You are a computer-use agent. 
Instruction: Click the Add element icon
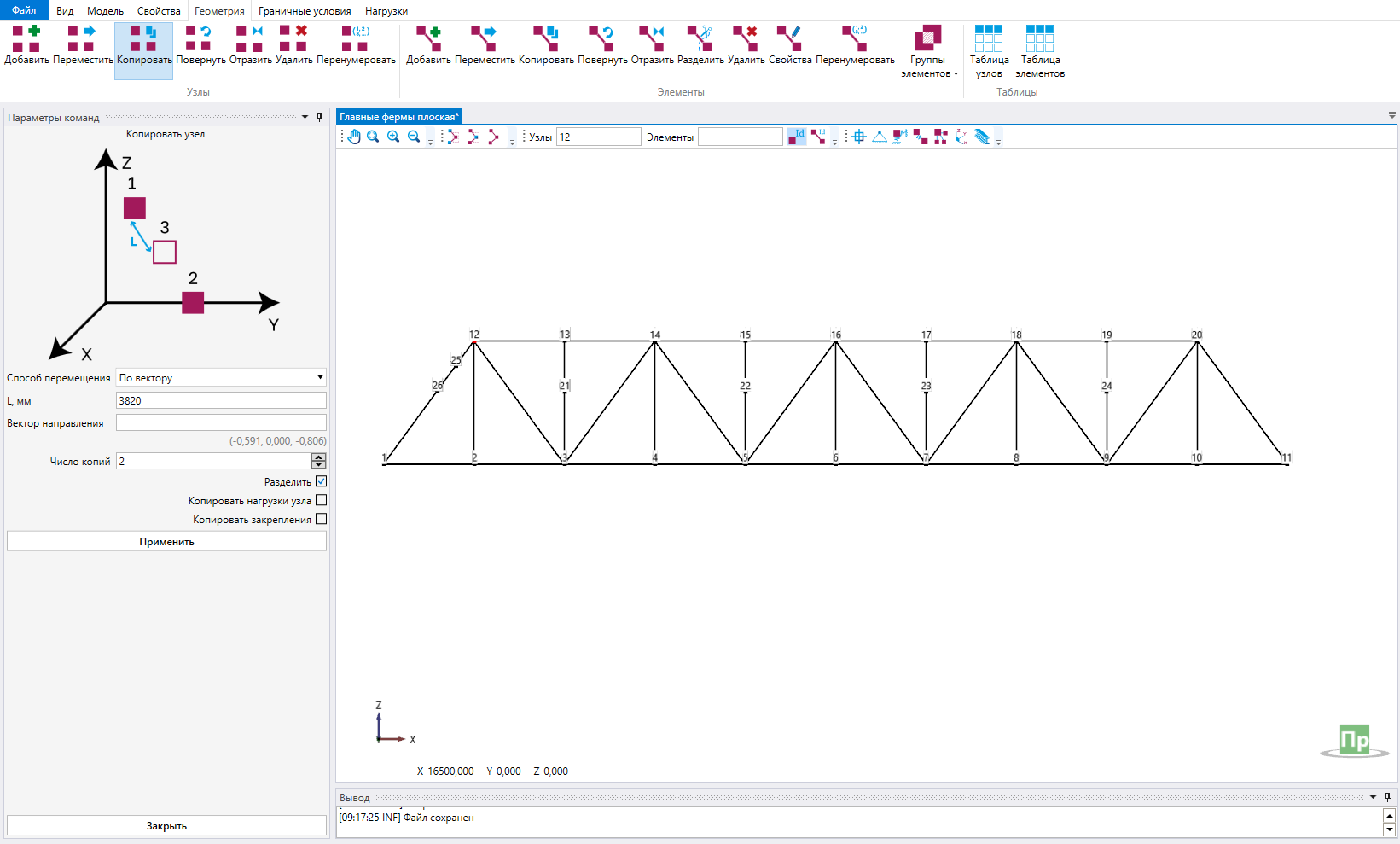coord(428,45)
